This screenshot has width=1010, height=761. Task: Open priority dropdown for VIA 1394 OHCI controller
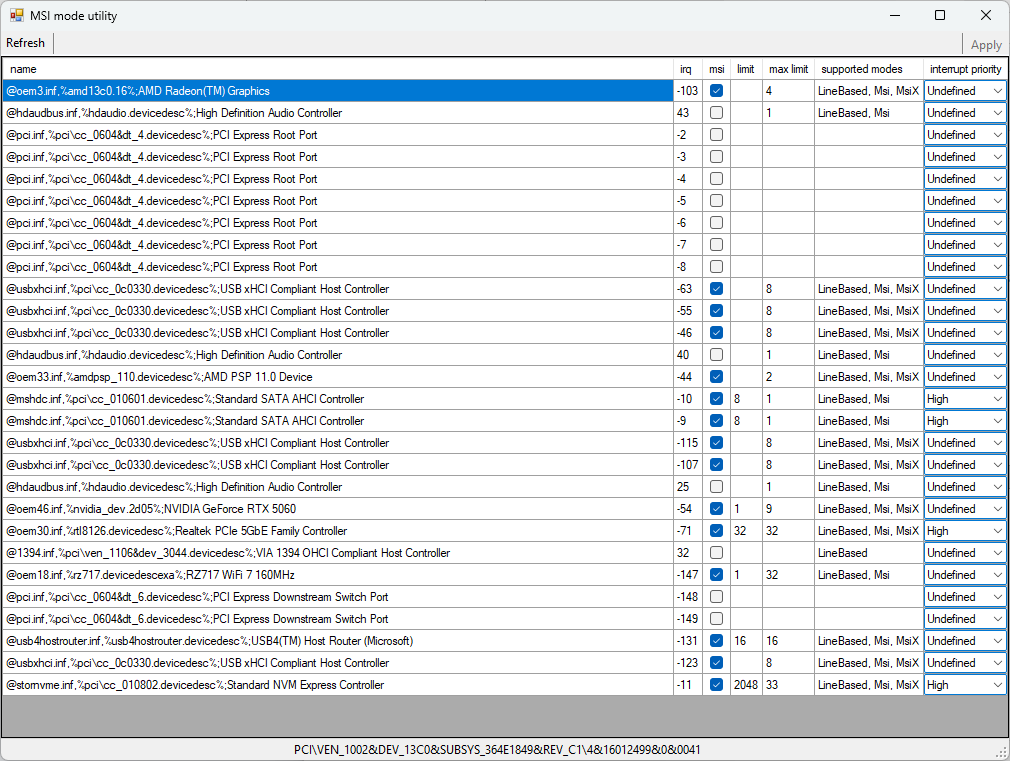pos(965,553)
